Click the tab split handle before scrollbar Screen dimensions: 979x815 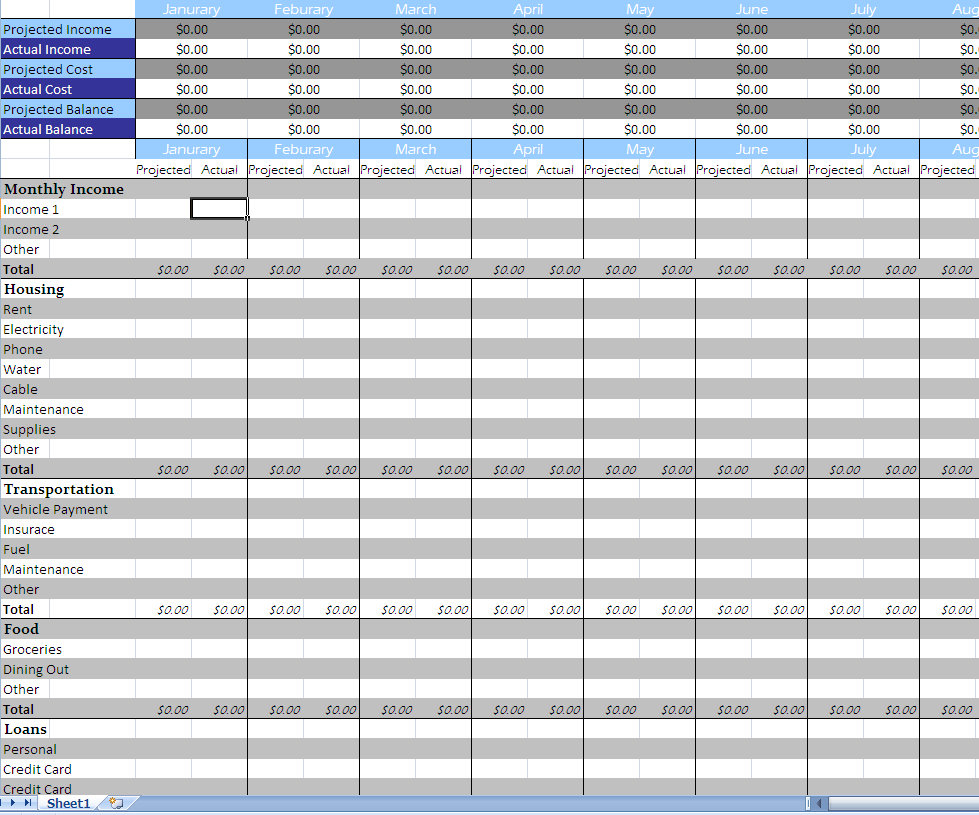point(808,803)
